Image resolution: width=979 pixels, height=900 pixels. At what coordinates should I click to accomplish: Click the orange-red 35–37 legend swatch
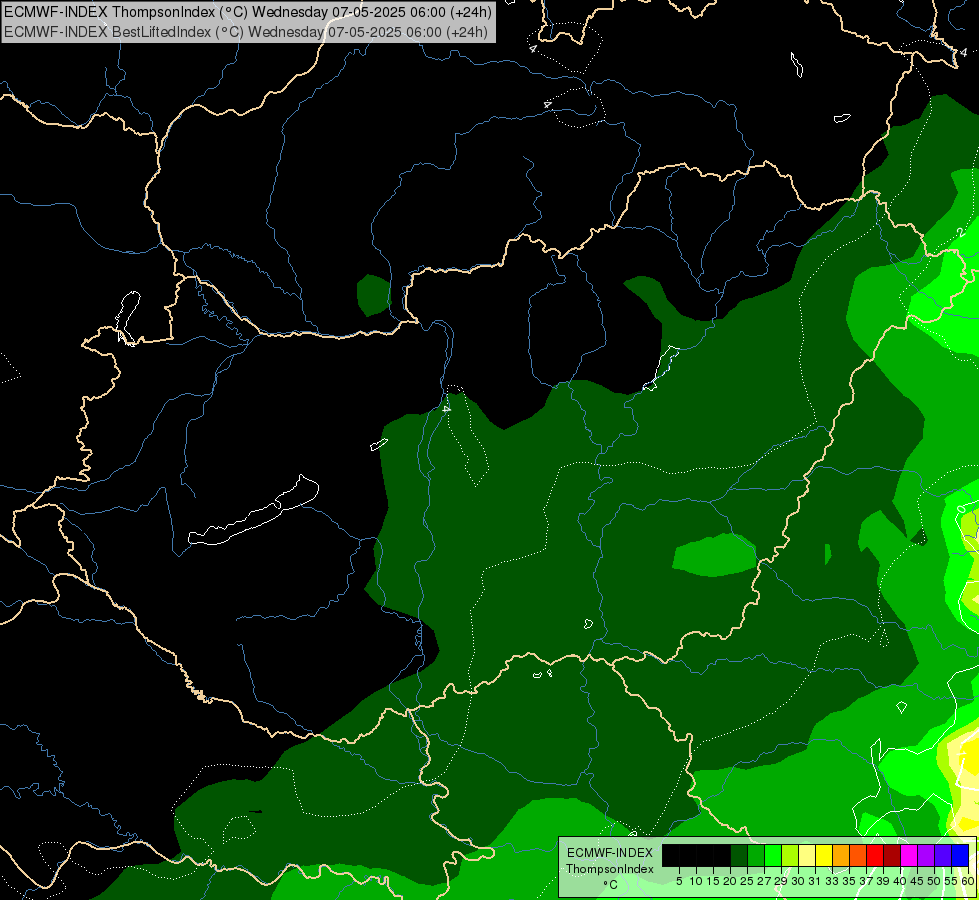(858, 855)
